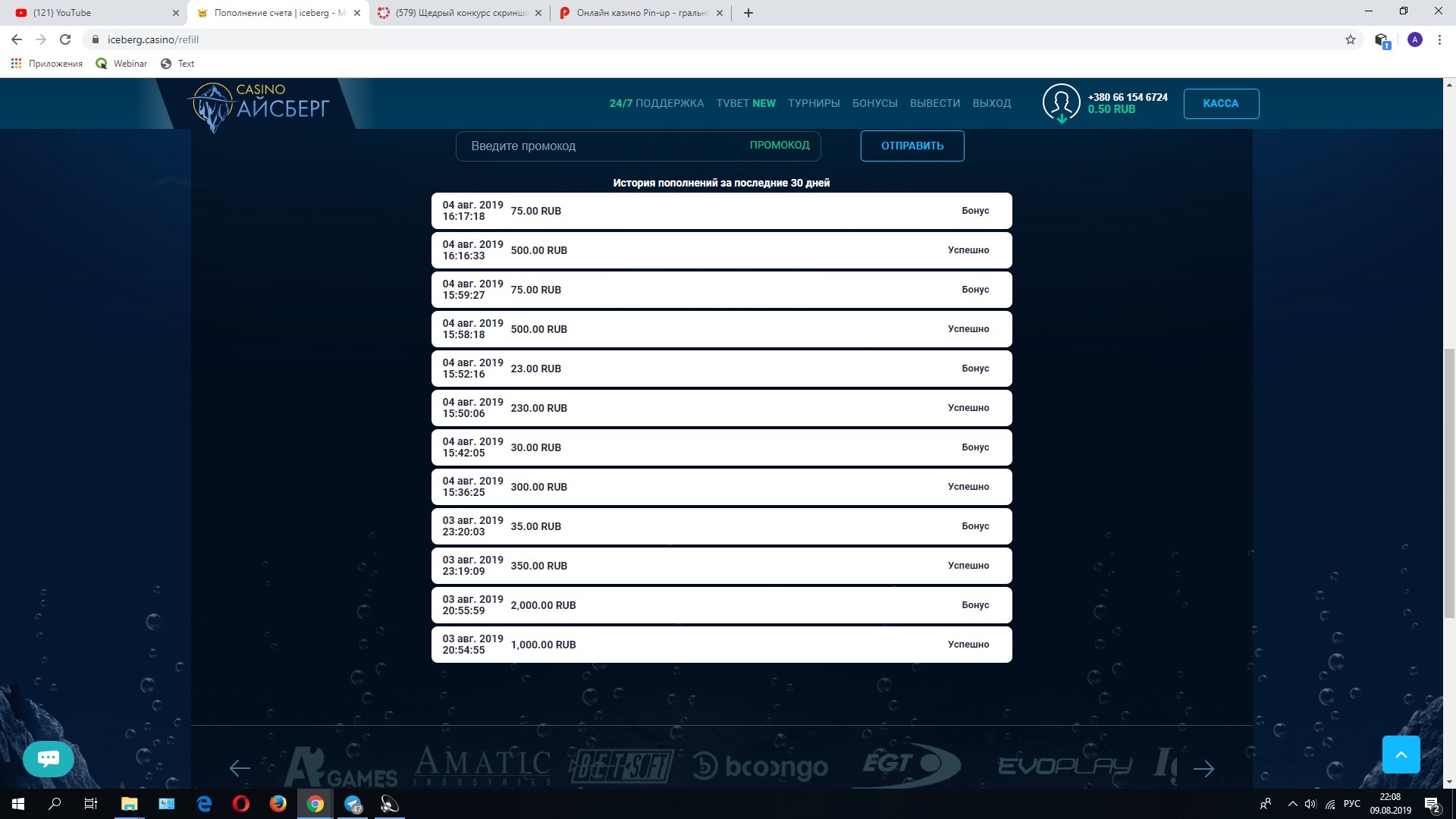This screenshot has height=819, width=1456.
Task: Click the Касса button
Action: click(x=1221, y=103)
